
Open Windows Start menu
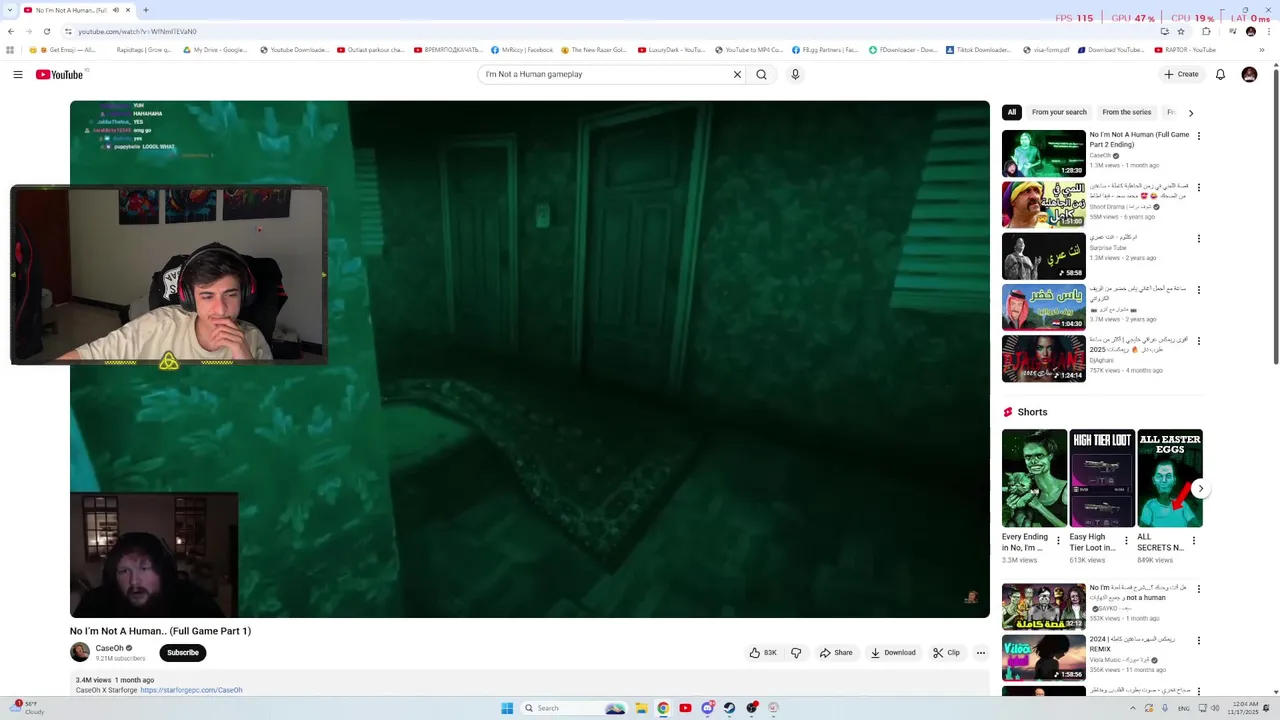[507, 708]
